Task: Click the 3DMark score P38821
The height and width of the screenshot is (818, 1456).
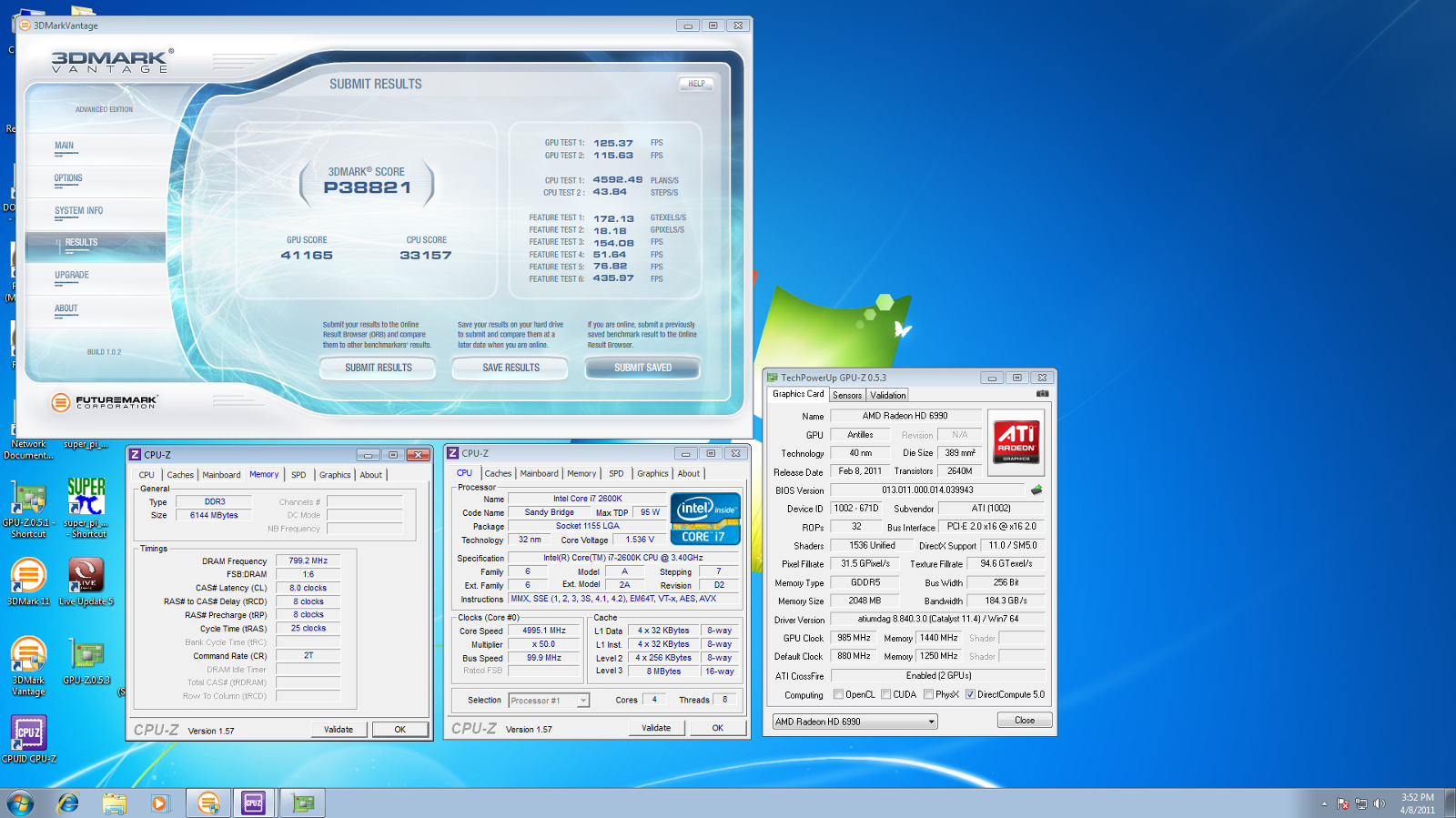Action: [368, 187]
